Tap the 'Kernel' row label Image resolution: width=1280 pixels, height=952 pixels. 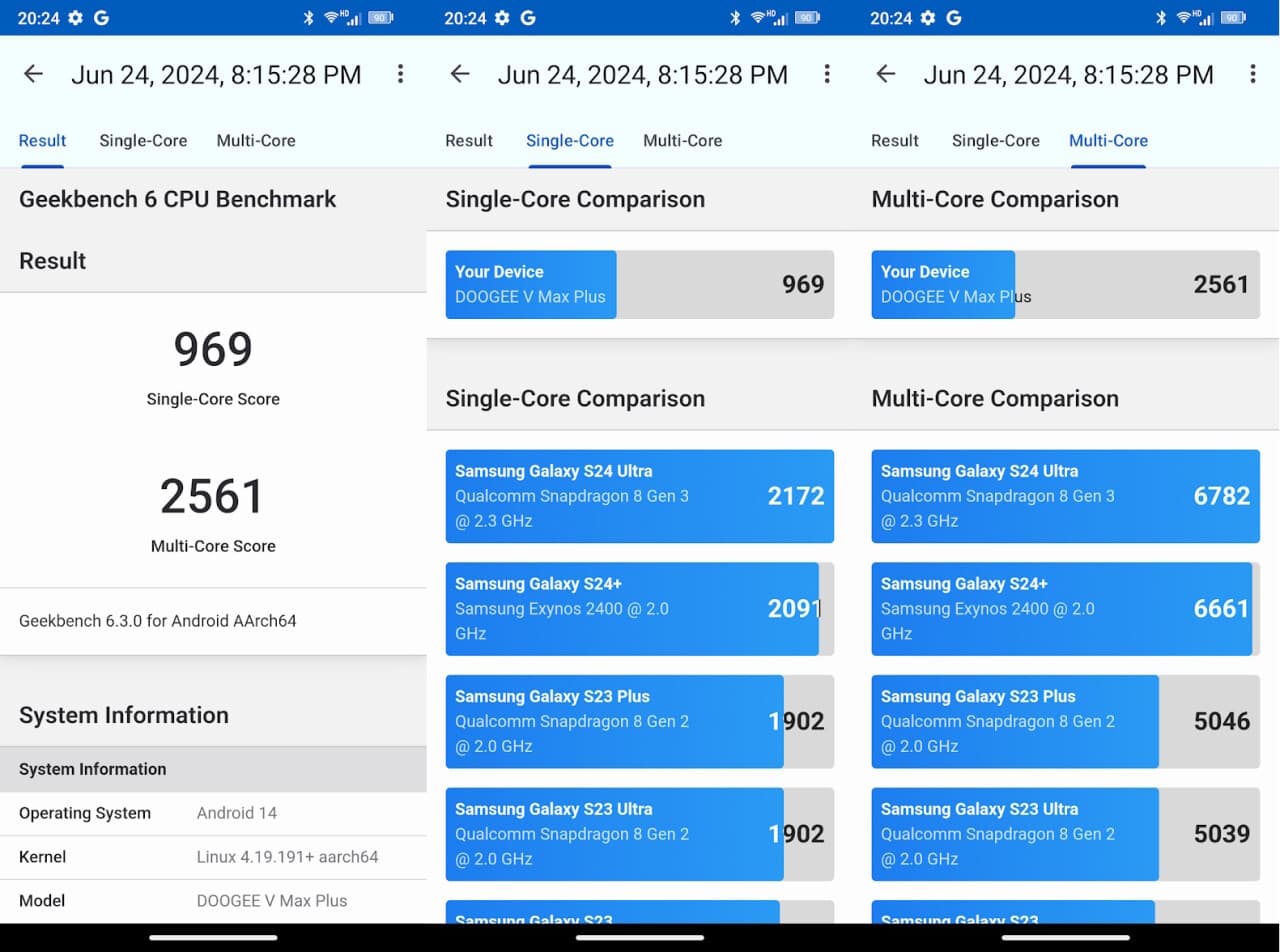click(x=43, y=857)
